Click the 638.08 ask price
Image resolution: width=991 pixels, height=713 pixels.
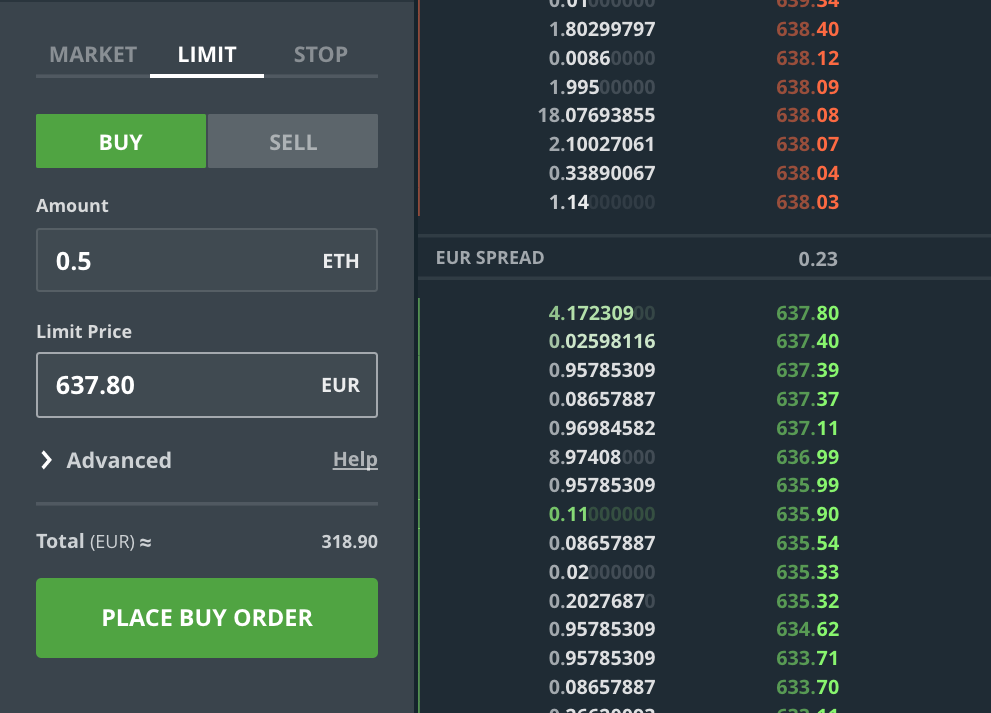click(807, 115)
